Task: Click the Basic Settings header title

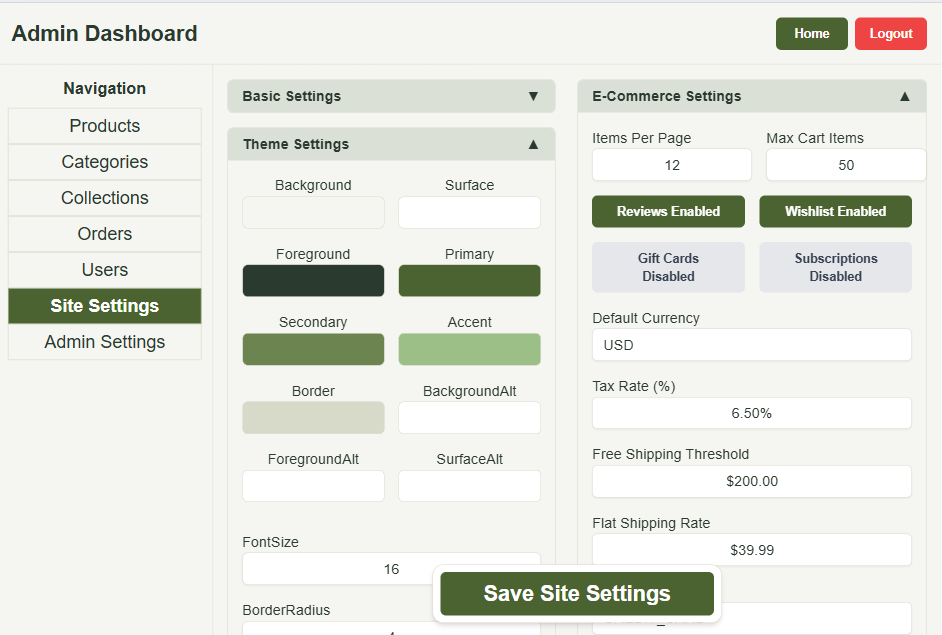Action: tap(291, 96)
